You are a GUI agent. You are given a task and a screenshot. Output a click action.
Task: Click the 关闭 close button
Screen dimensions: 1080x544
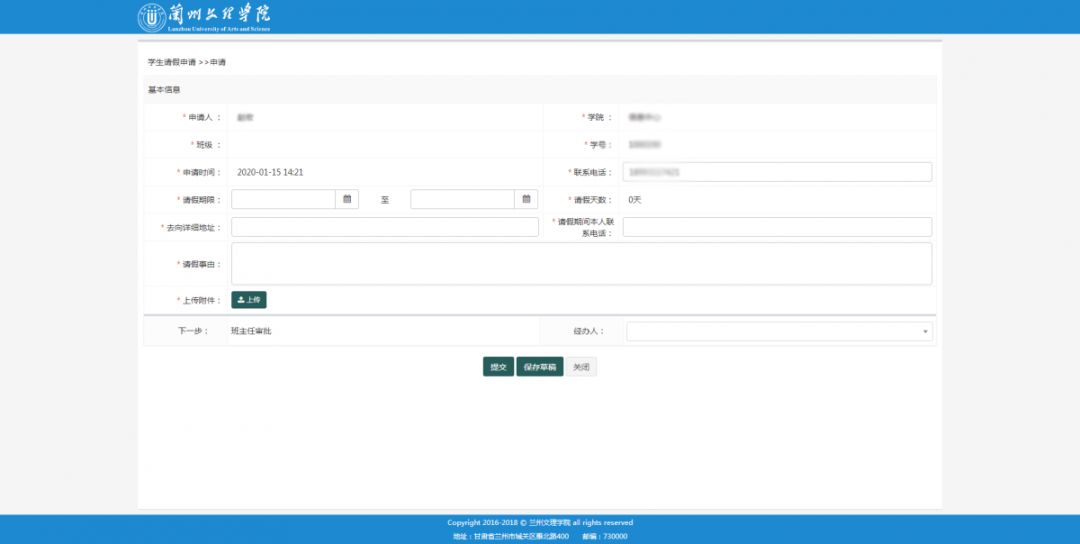(x=581, y=367)
